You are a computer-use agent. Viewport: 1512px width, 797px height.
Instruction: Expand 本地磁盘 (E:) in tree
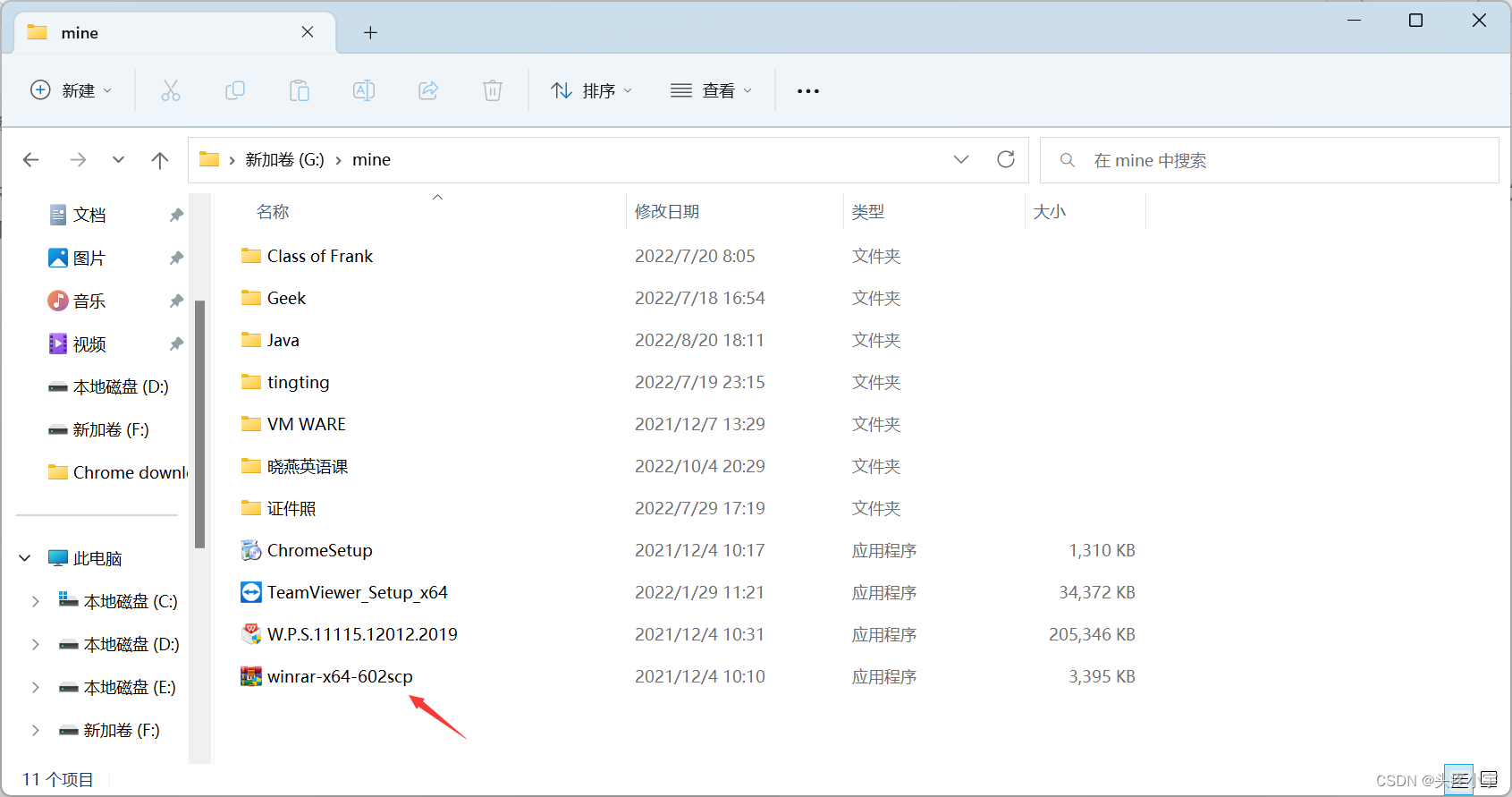coord(36,687)
